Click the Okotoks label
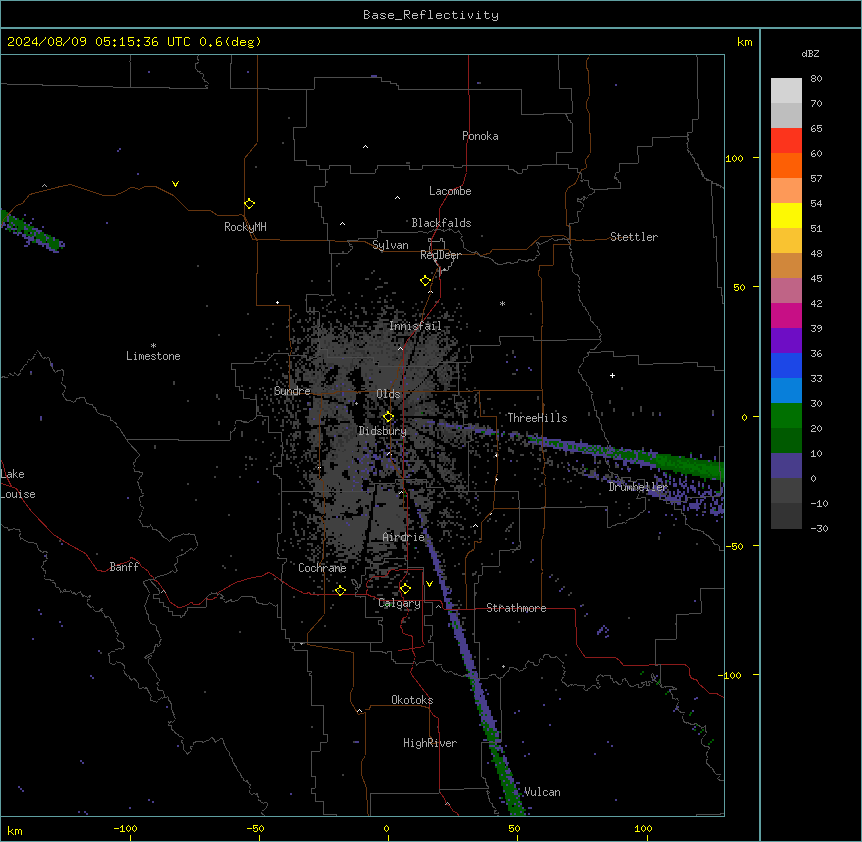This screenshot has width=862, height=842. click(x=412, y=700)
